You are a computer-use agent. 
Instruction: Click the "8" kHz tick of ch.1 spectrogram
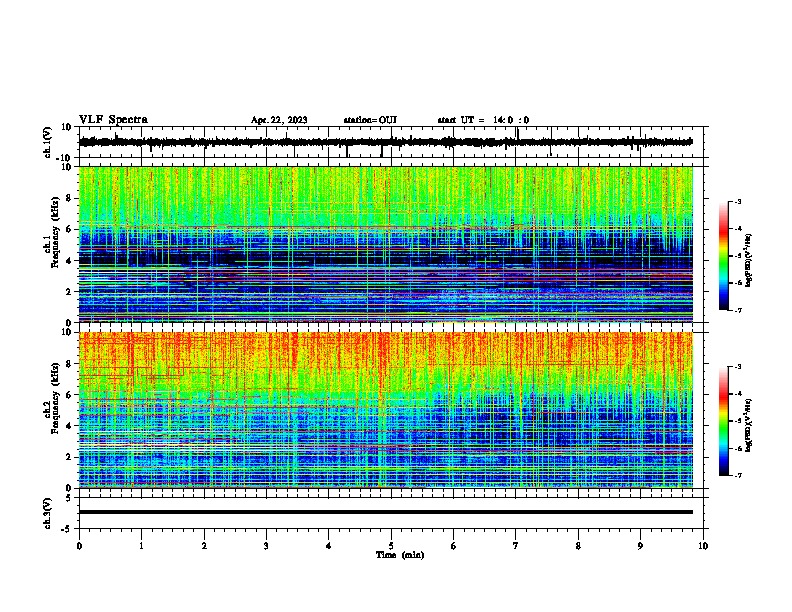click(x=70, y=198)
